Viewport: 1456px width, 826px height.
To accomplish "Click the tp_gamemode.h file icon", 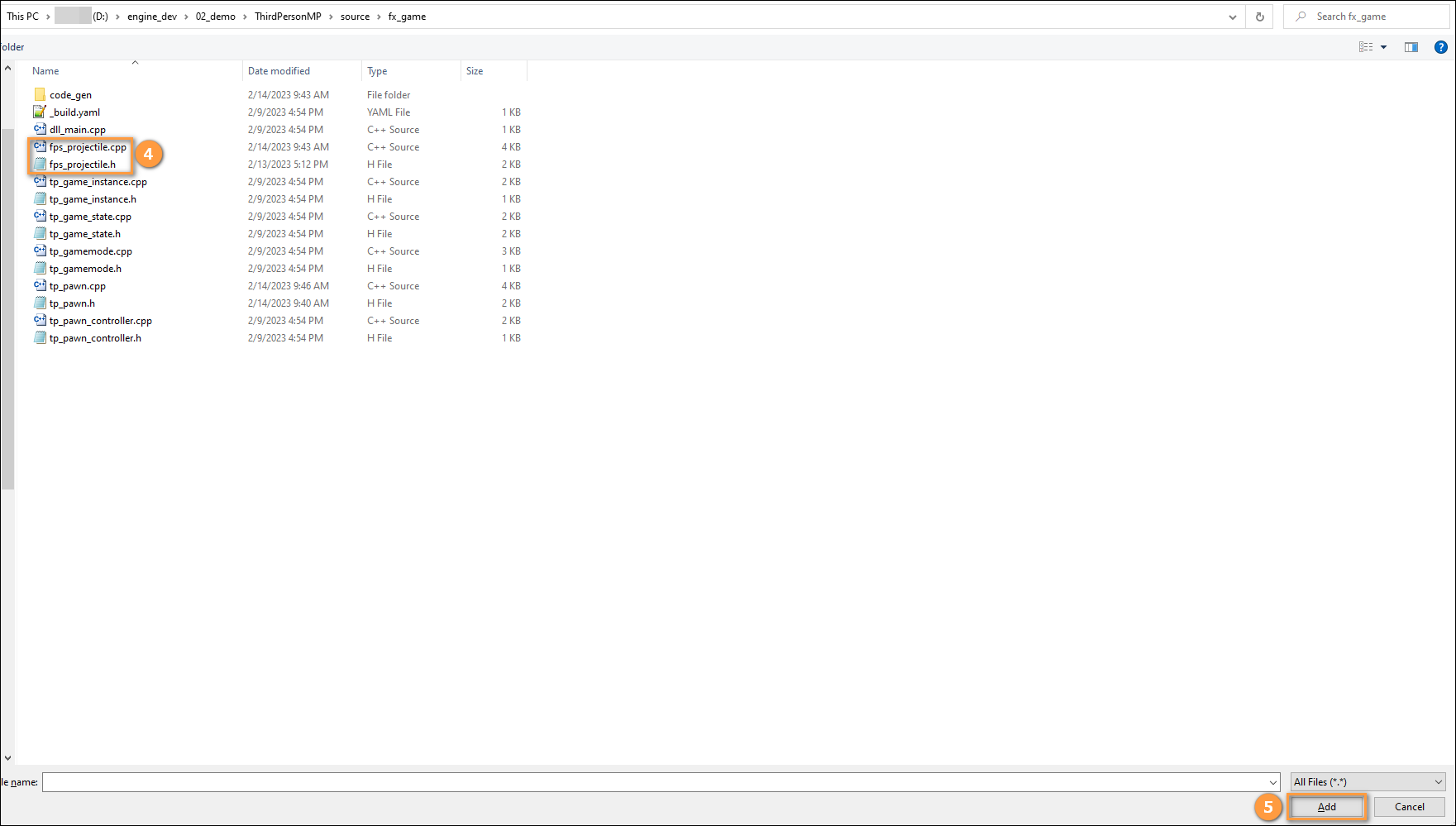I will click(x=40, y=268).
